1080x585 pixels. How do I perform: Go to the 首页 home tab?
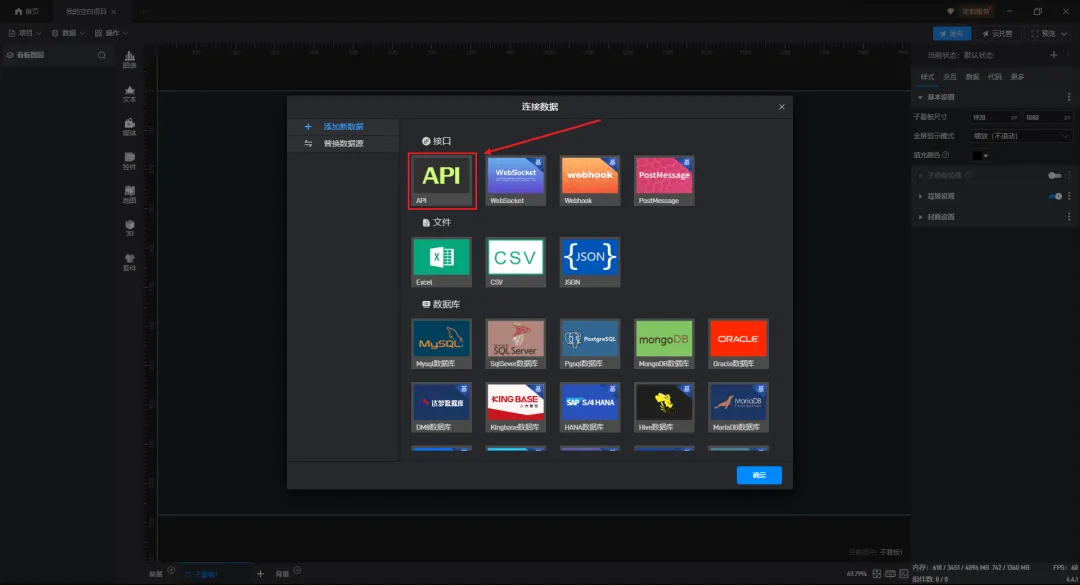tap(27, 12)
